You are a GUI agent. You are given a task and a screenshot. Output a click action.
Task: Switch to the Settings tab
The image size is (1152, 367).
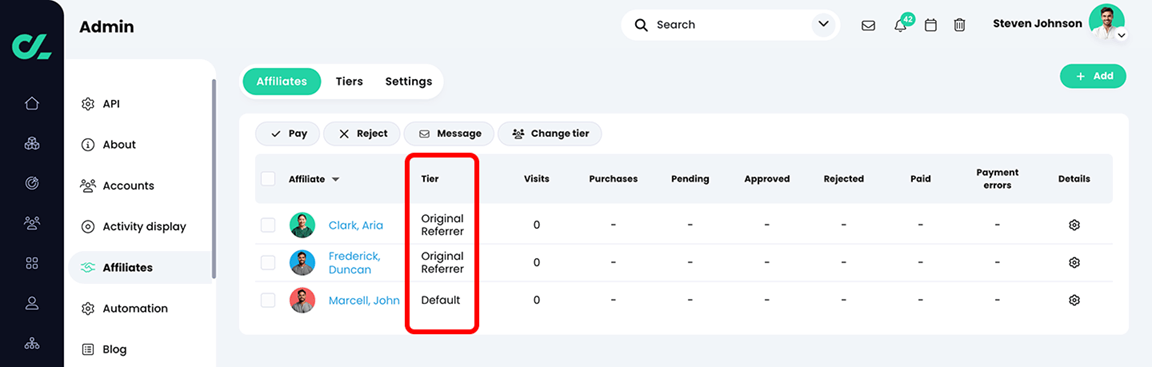click(x=408, y=81)
